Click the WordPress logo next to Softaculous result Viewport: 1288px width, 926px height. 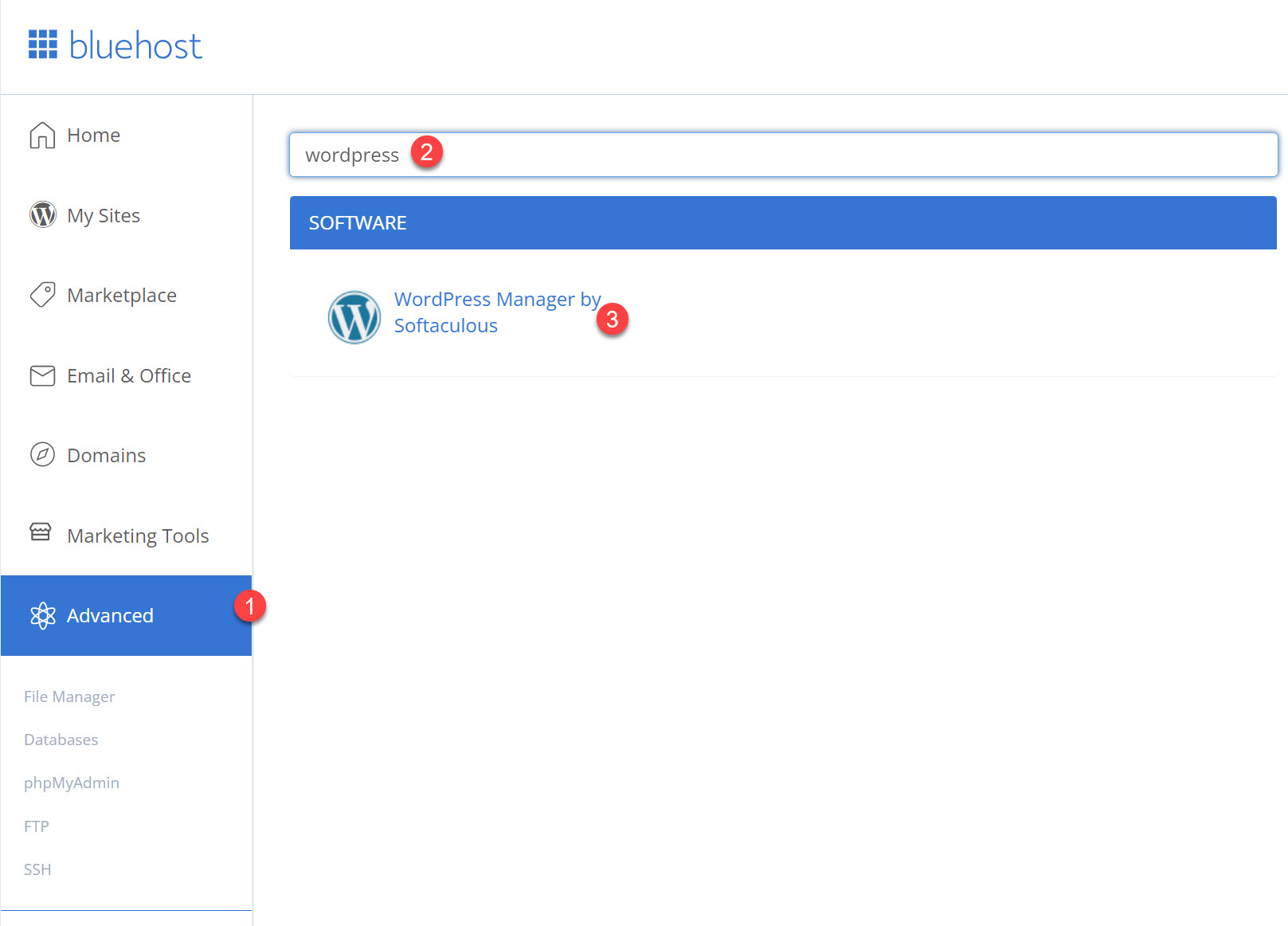(x=354, y=316)
